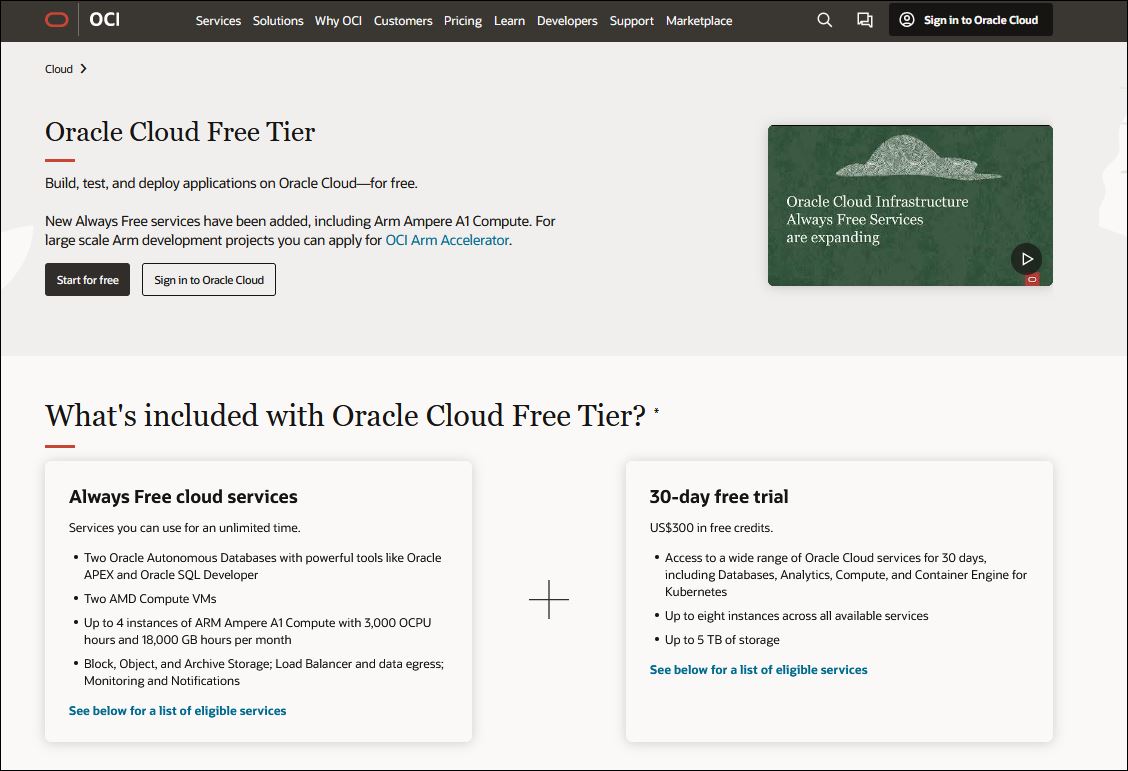
Task: Play the Always Free Services video
Action: click(1027, 258)
